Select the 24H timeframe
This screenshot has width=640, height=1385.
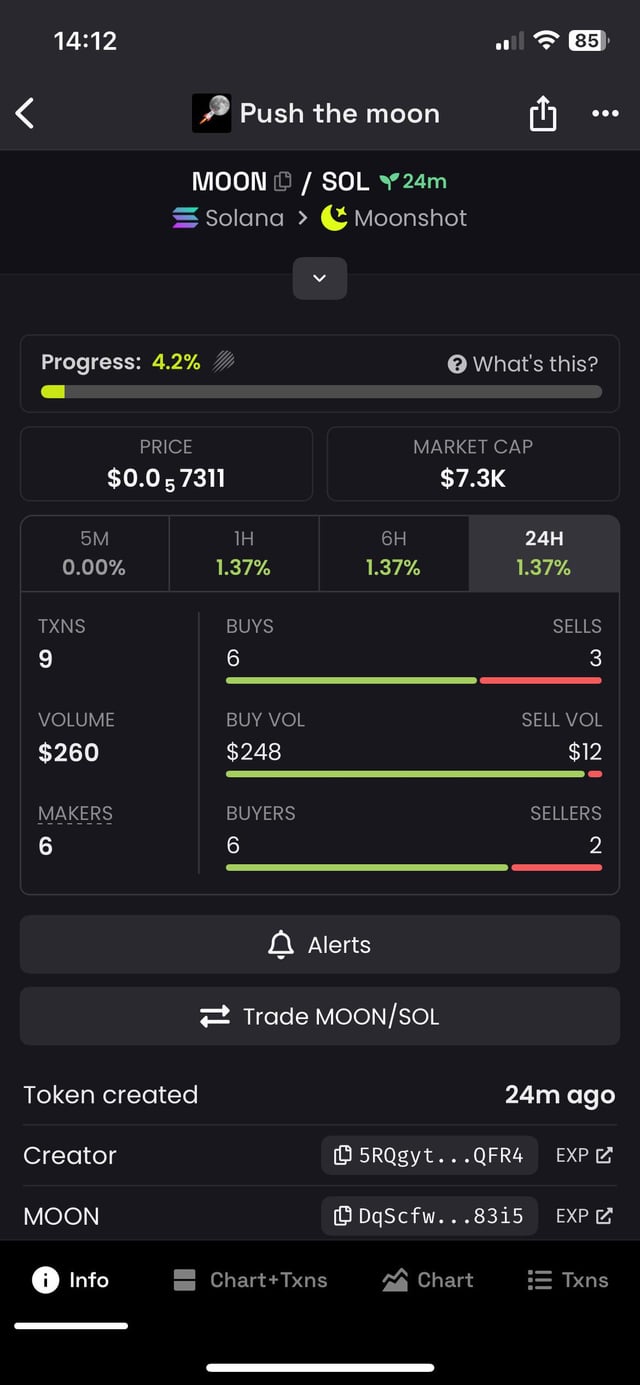pos(543,553)
